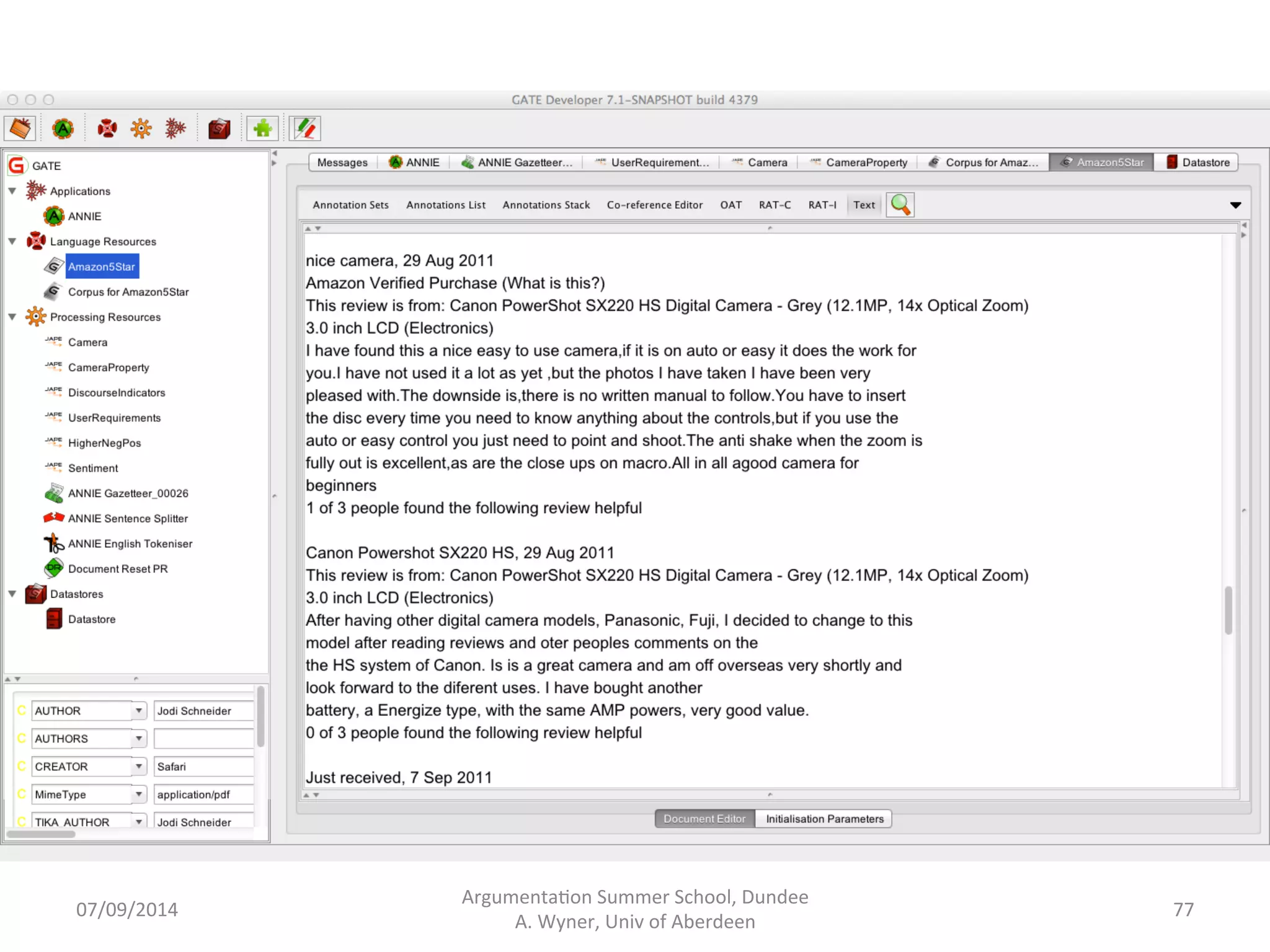The height and width of the screenshot is (952, 1270).
Task: Click the Initialisation Parameters button
Action: point(824,819)
